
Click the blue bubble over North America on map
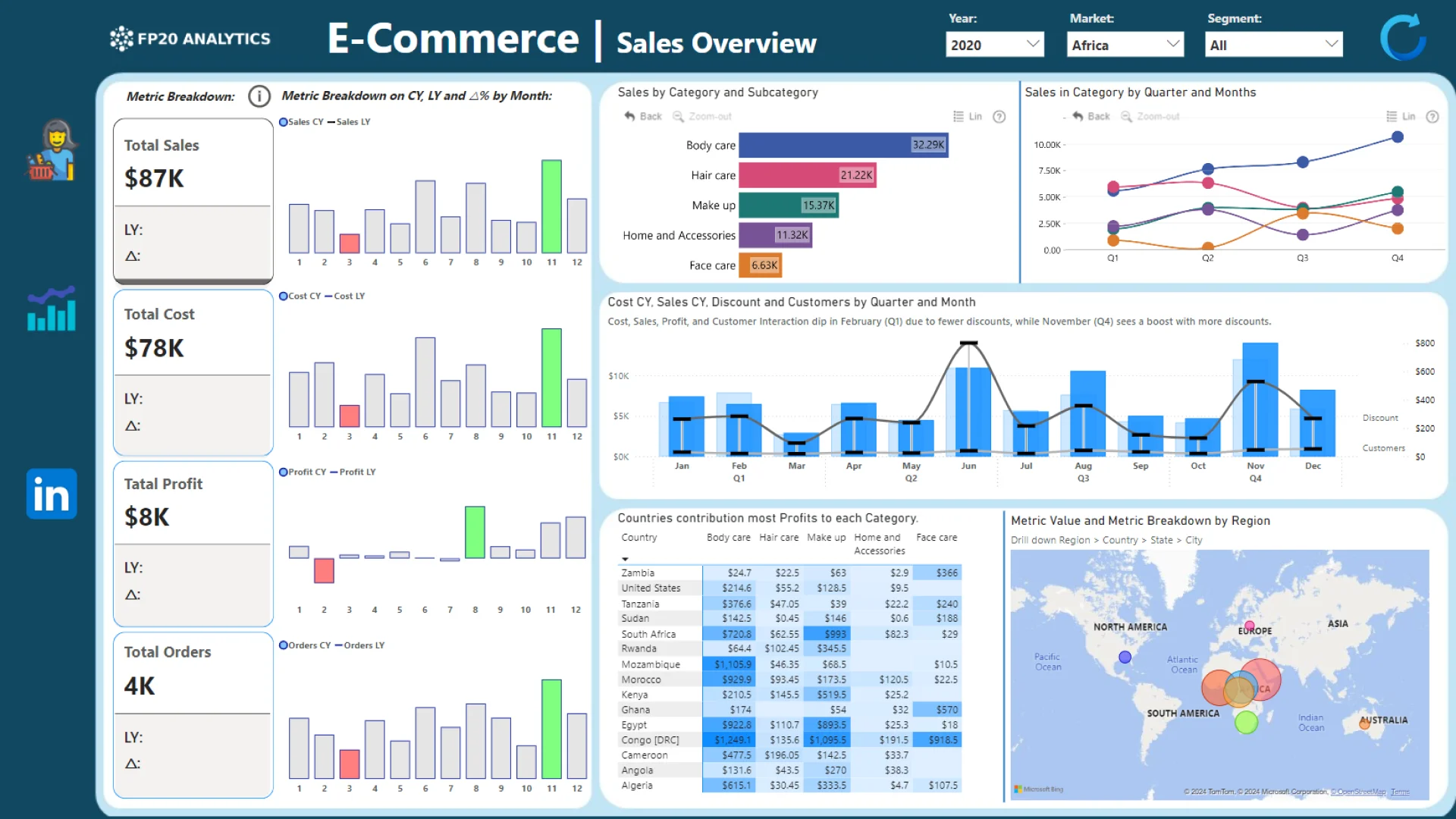click(x=1125, y=657)
